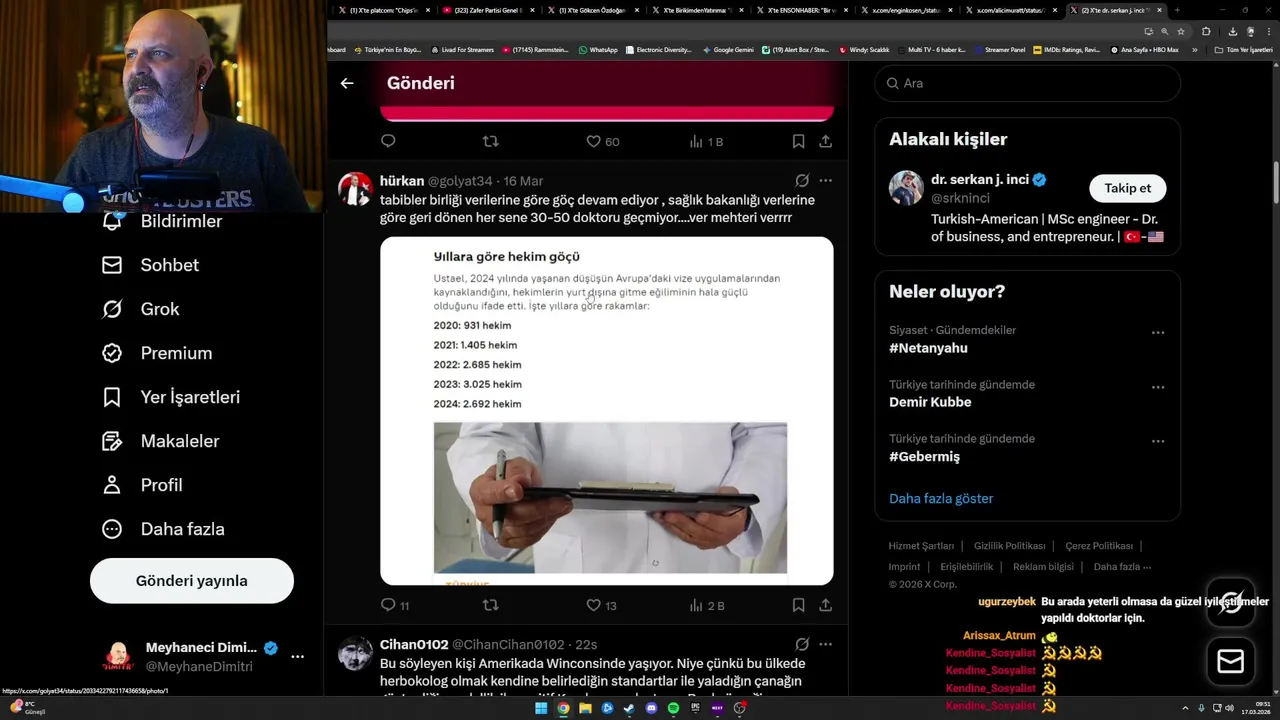Screen dimensions: 1280x720
Task: Reply to the top post above hürkan
Action: 388,142
